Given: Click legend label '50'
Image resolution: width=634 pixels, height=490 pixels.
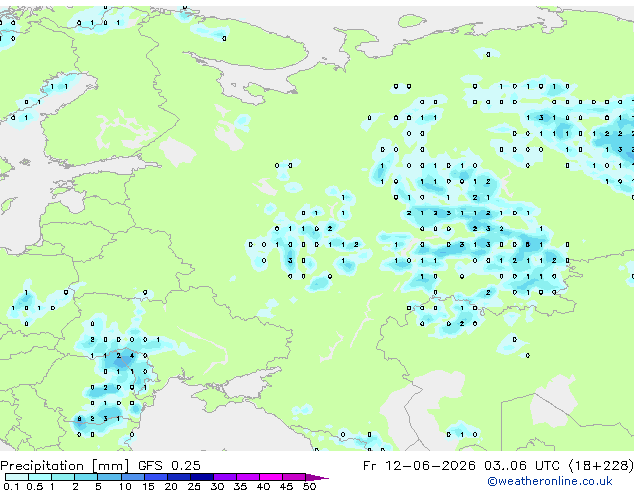Looking at the screenshot, I should pyautogui.click(x=310, y=486).
